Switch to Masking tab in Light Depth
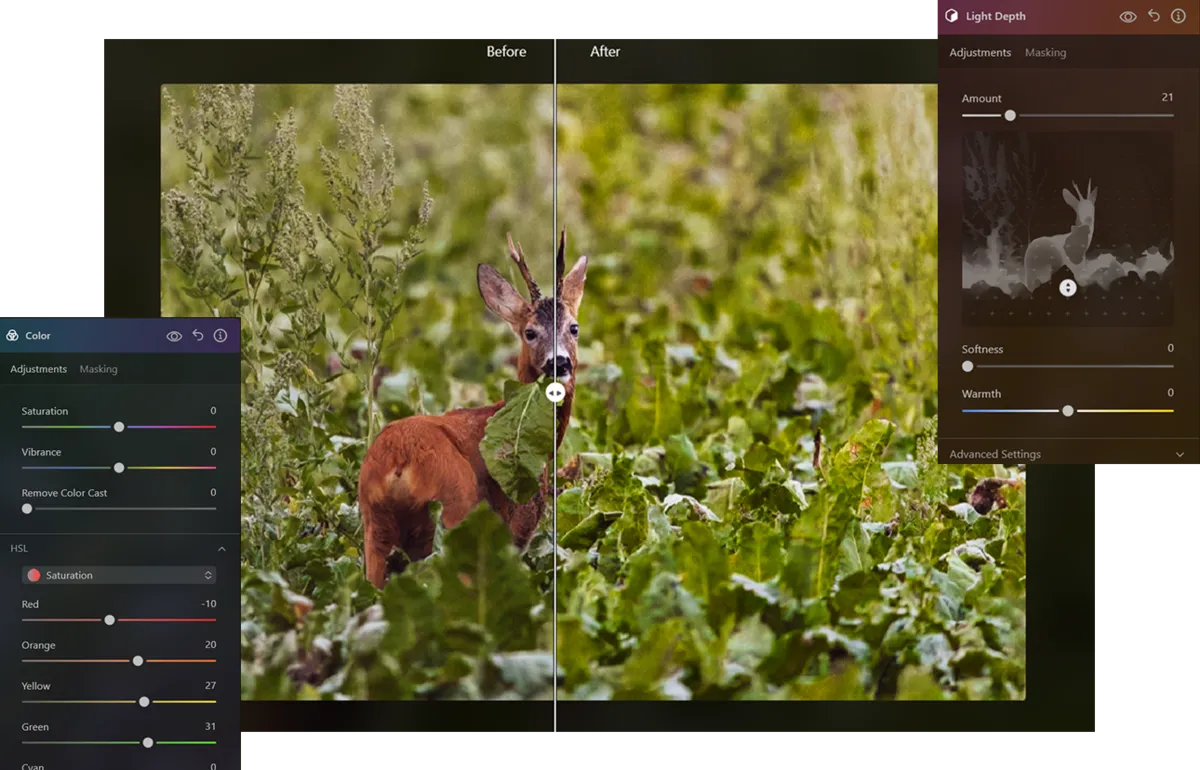Image resolution: width=1200 pixels, height=770 pixels. tap(1045, 52)
